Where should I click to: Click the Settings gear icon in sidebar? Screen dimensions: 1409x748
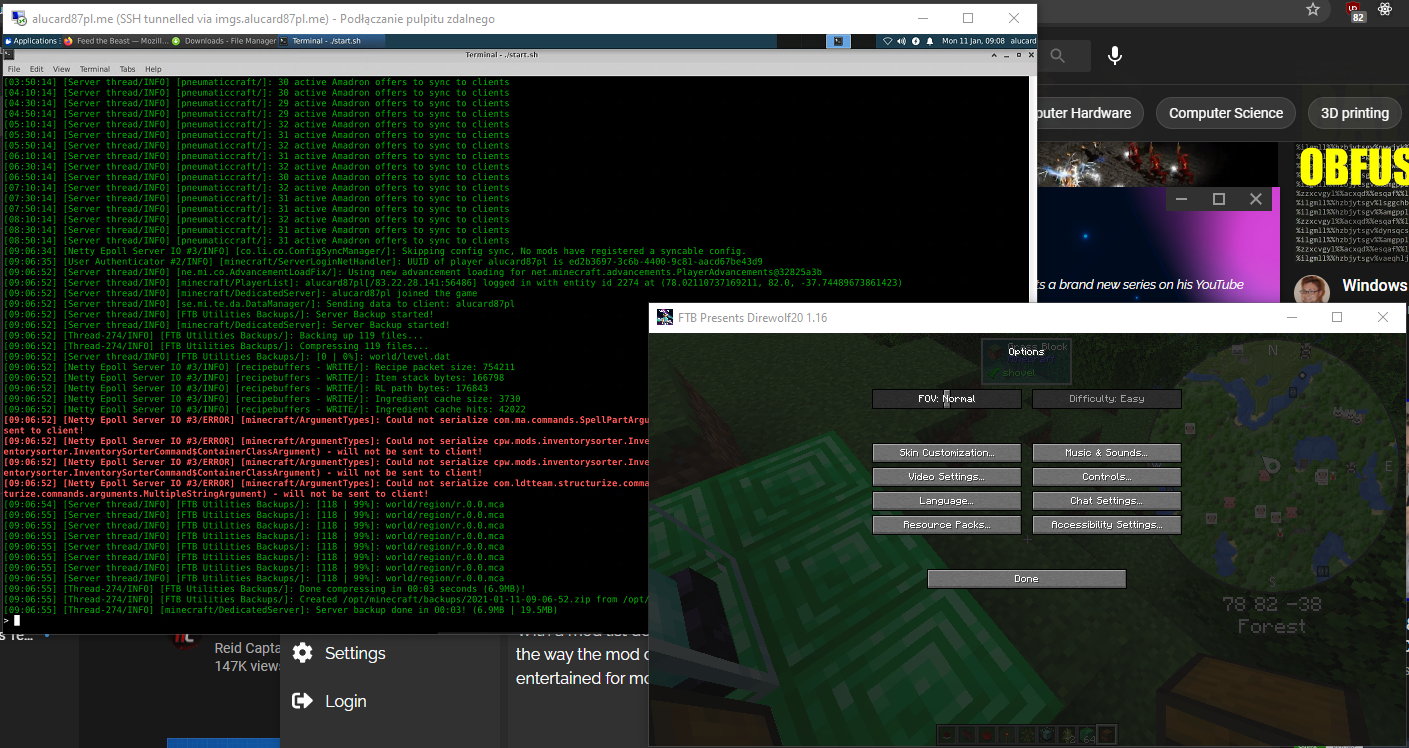tap(303, 653)
